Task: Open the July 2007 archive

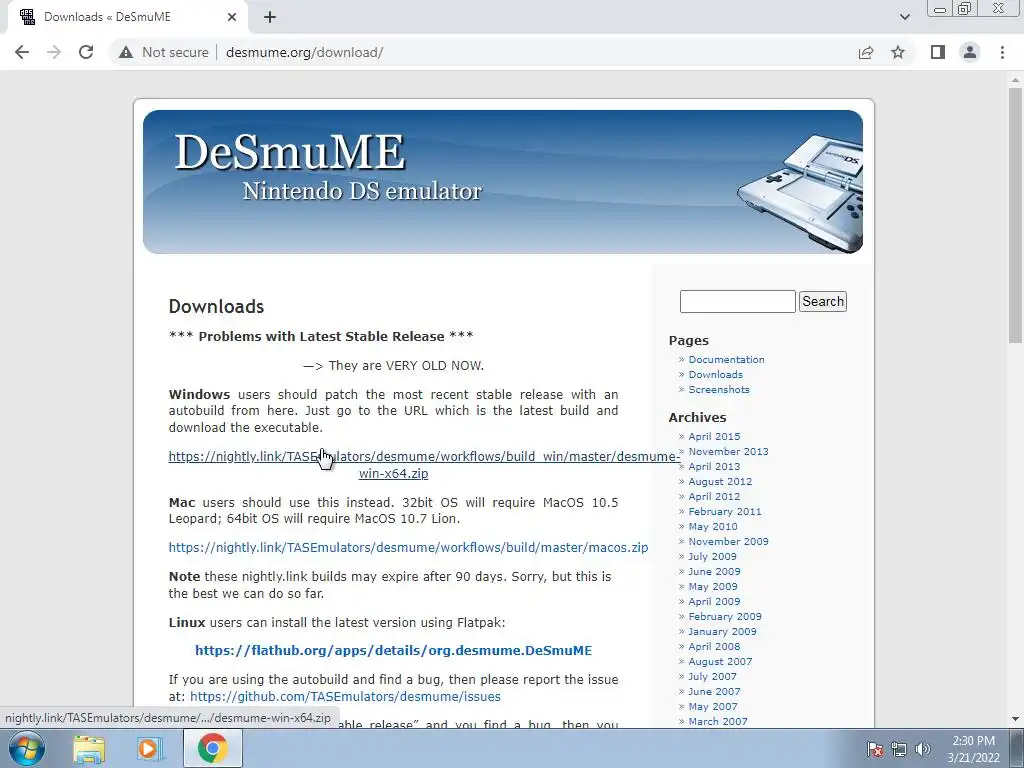Action: (x=712, y=677)
